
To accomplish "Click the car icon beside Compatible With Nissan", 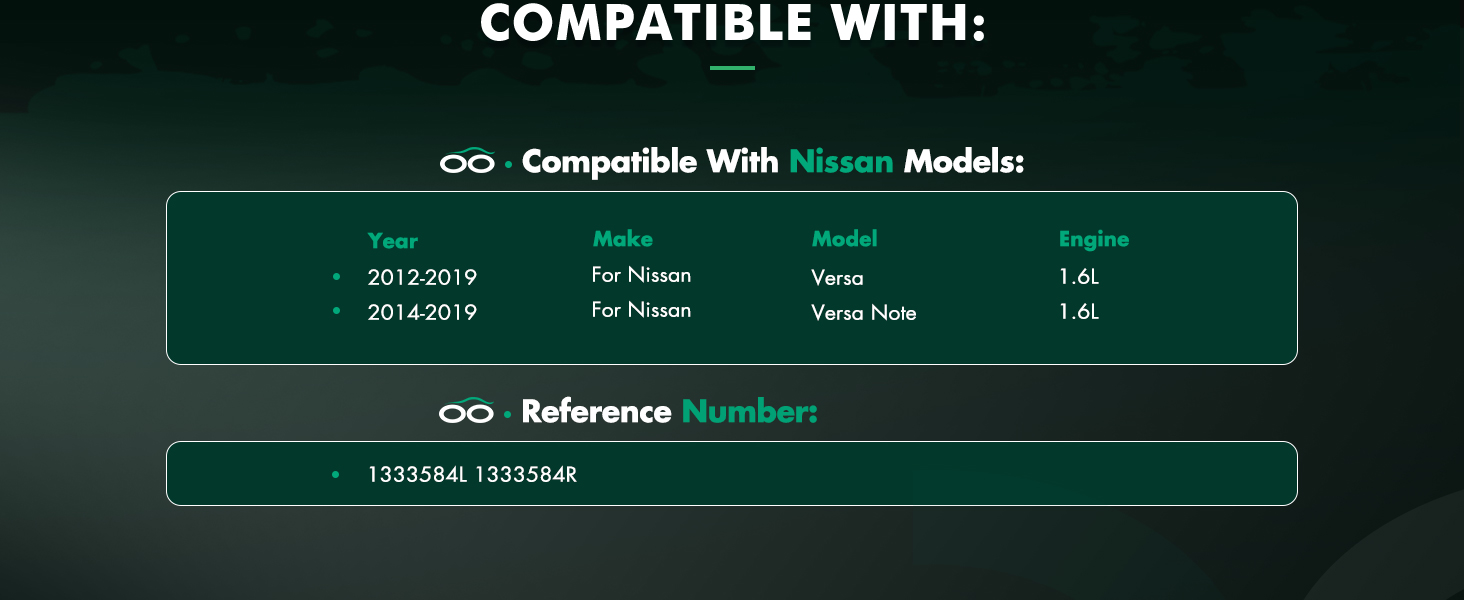I will (467, 161).
